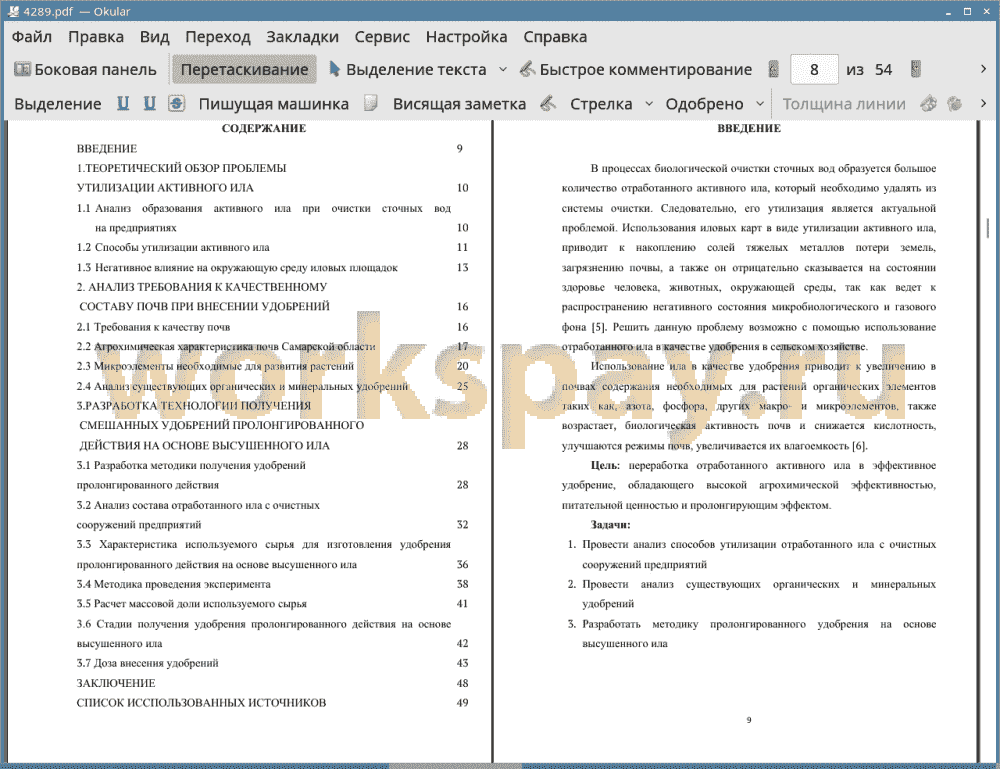This screenshot has height=769, width=1000.
Task: Click contents entry '1.2 Способы утилизации активного ила'
Action: (173, 247)
